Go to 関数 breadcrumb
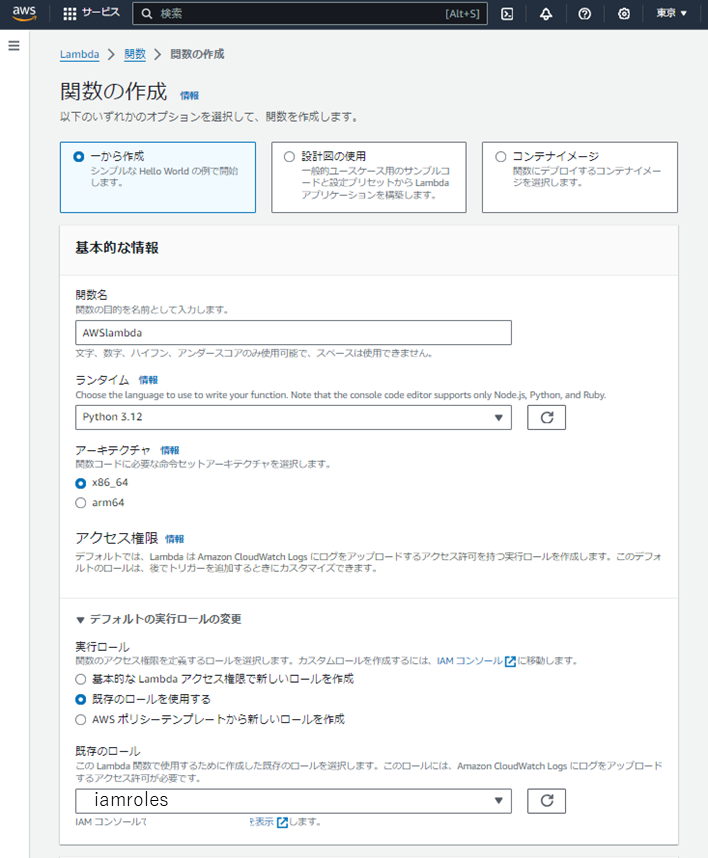708x858 pixels. tap(135, 54)
